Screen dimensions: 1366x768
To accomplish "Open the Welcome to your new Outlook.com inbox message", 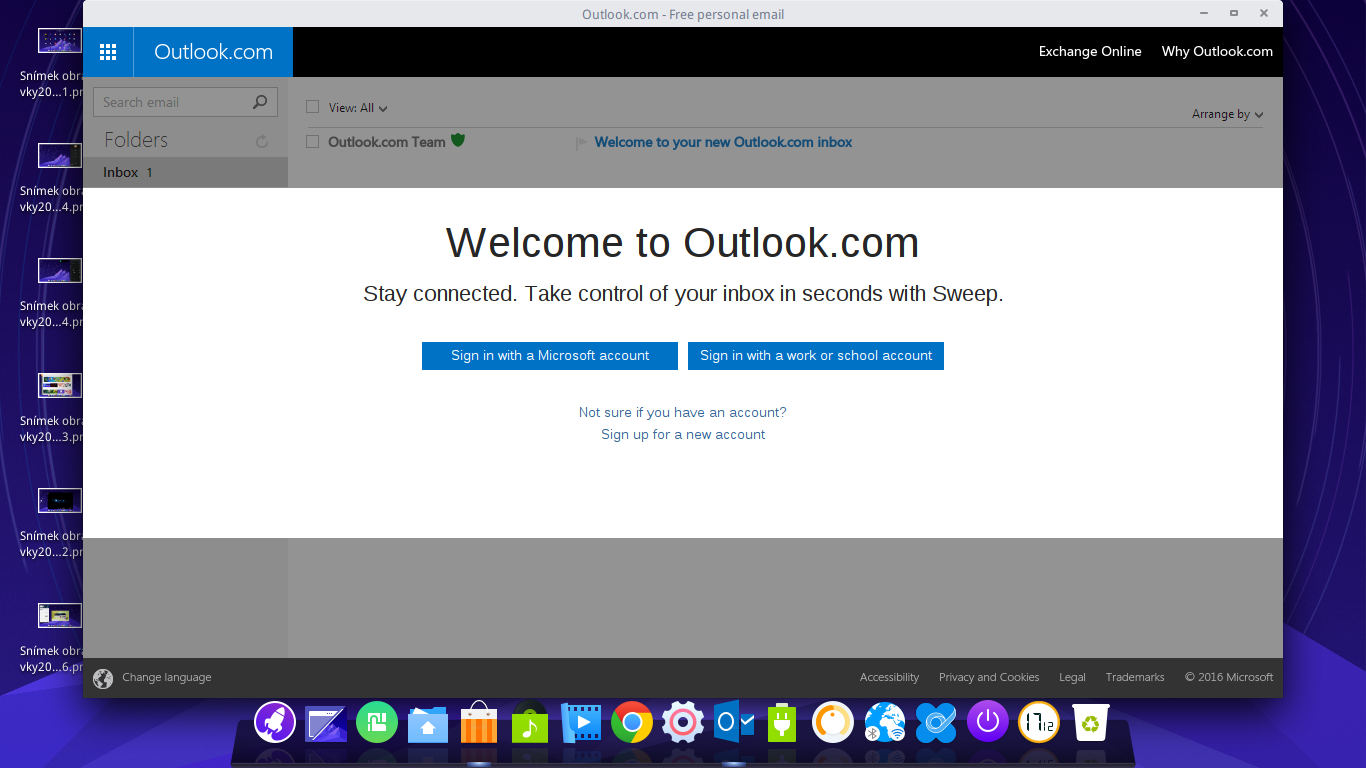I will coord(723,142).
